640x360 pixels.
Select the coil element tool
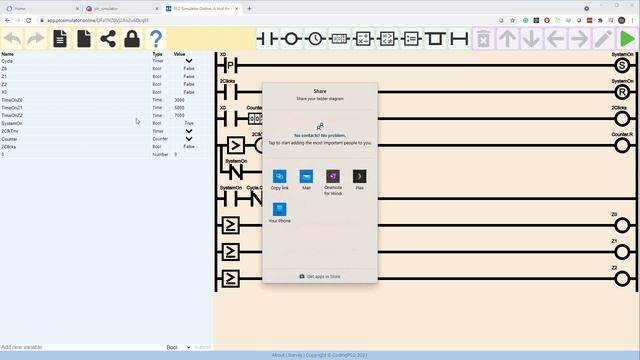(x=291, y=39)
